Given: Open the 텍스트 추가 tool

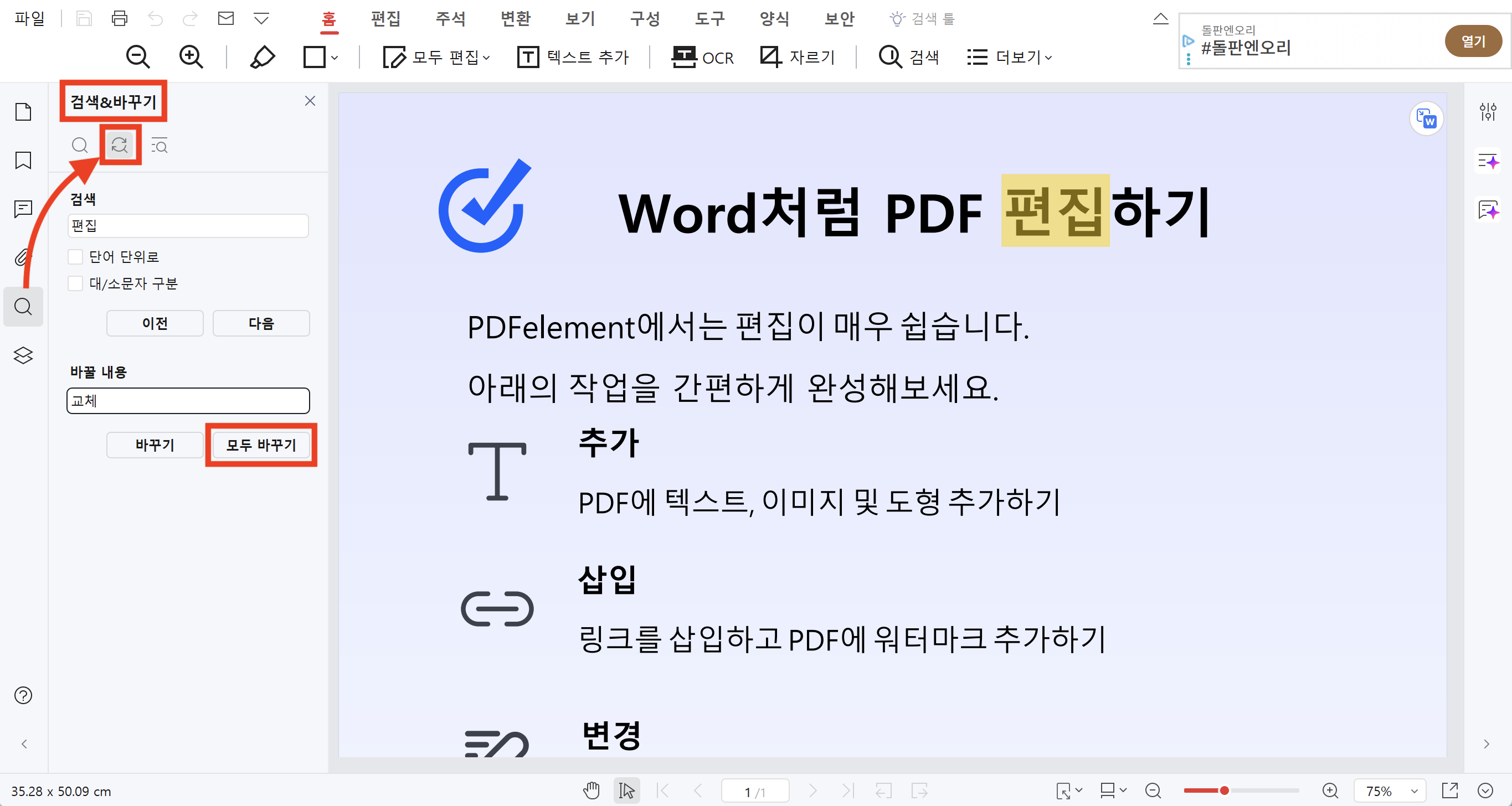Looking at the screenshot, I should (x=572, y=57).
